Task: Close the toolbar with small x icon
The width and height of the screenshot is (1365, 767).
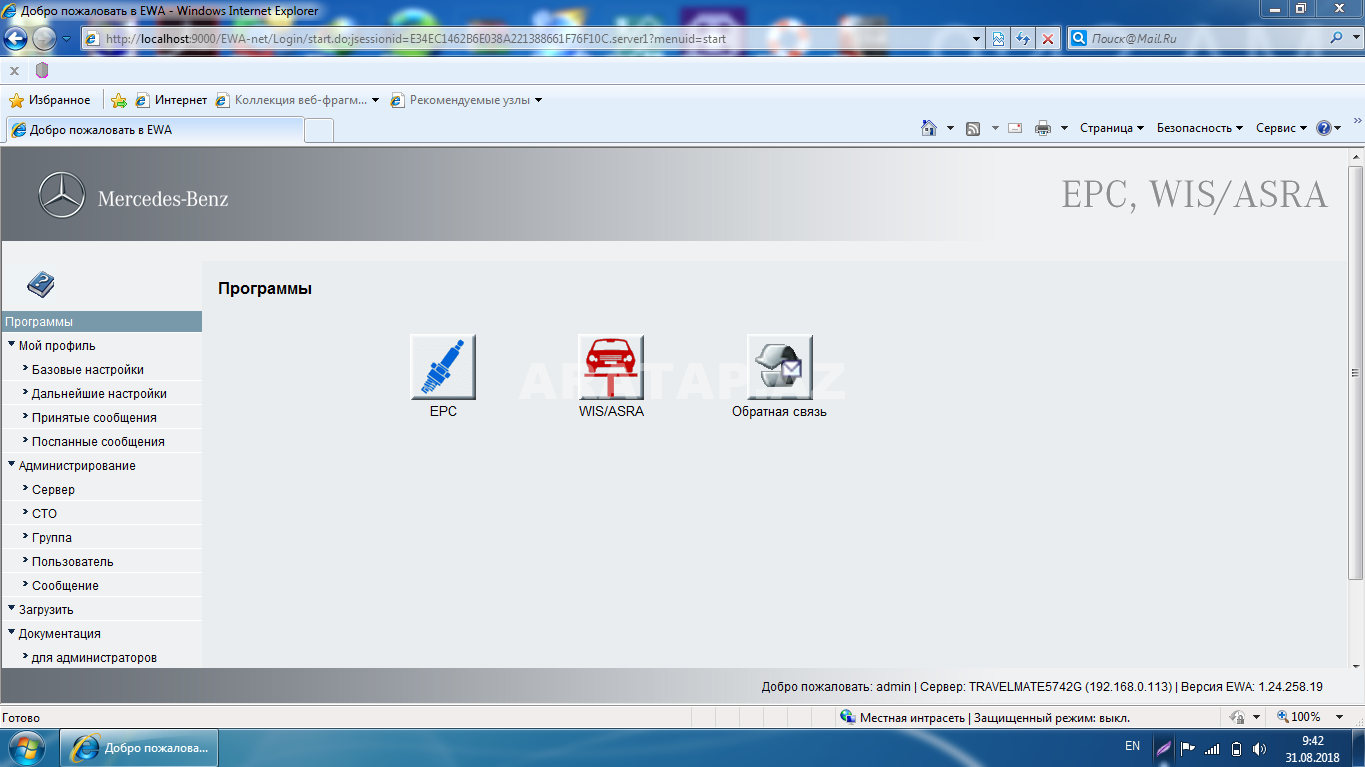Action: 15,70
